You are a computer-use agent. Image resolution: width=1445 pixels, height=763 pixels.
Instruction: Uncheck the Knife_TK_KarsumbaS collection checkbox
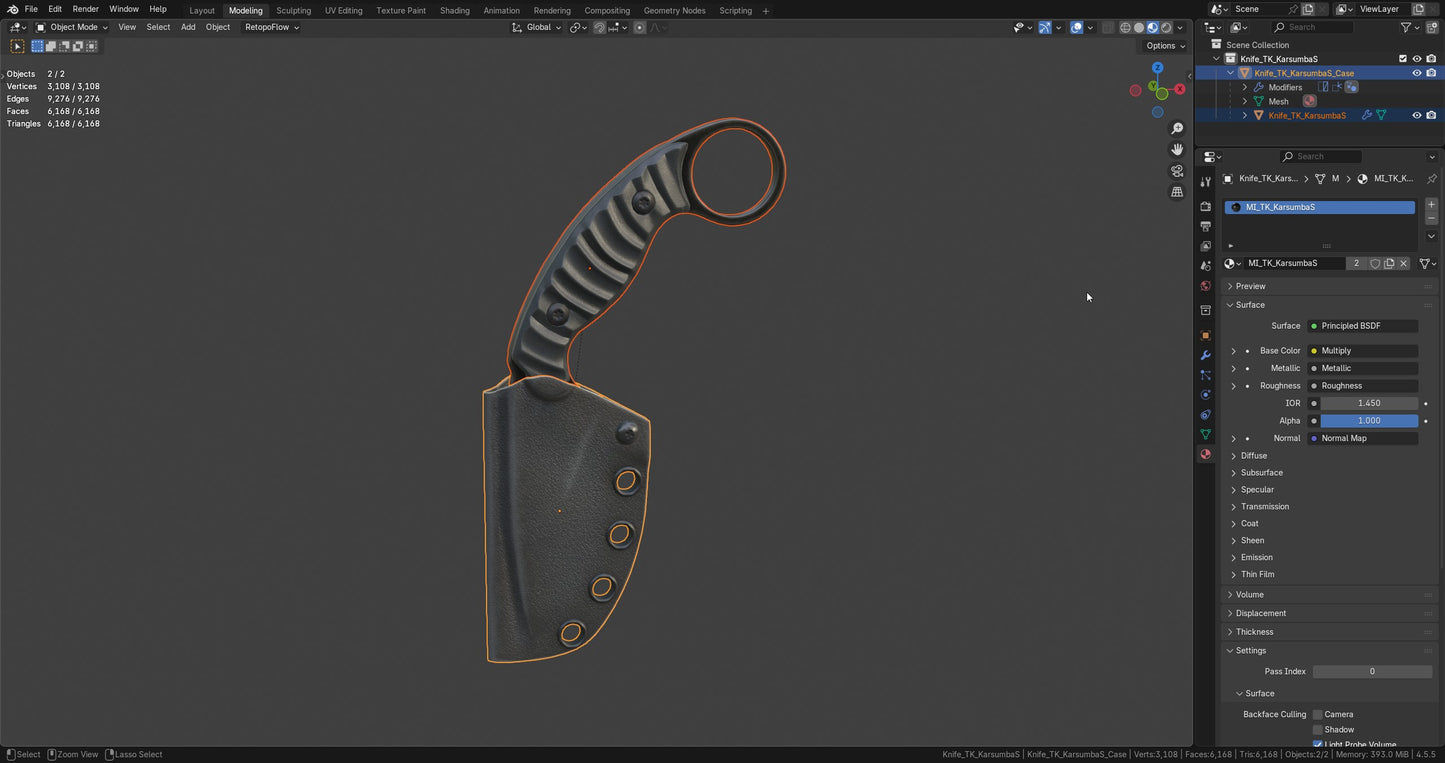1402,59
